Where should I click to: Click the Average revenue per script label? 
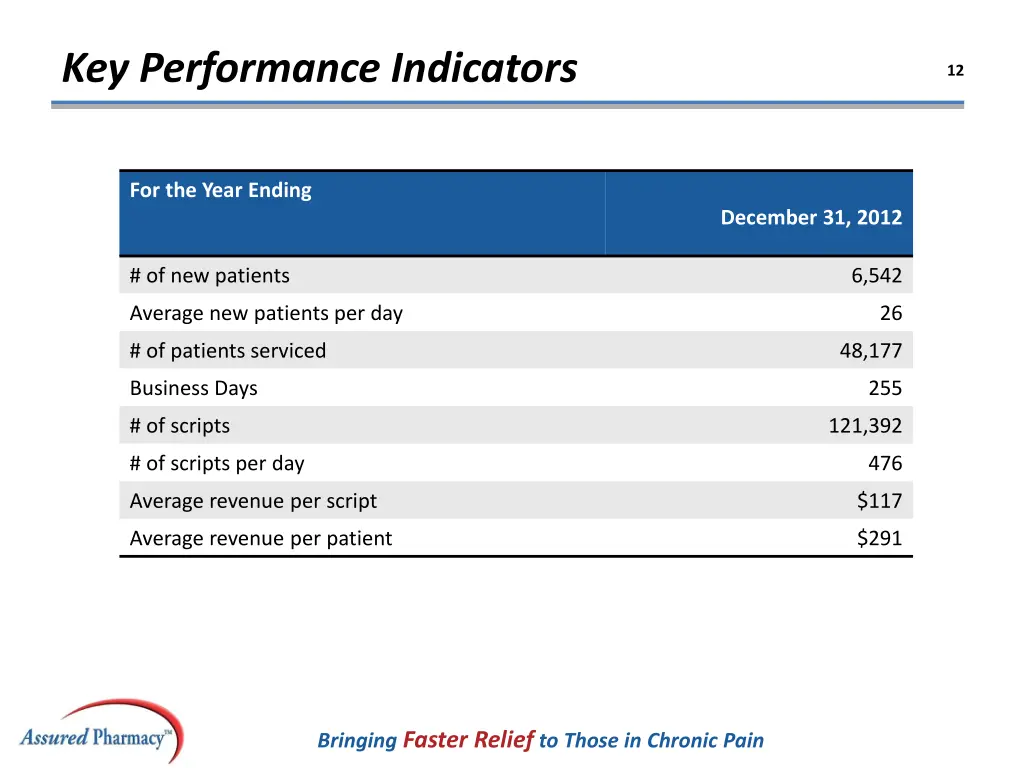pos(254,500)
